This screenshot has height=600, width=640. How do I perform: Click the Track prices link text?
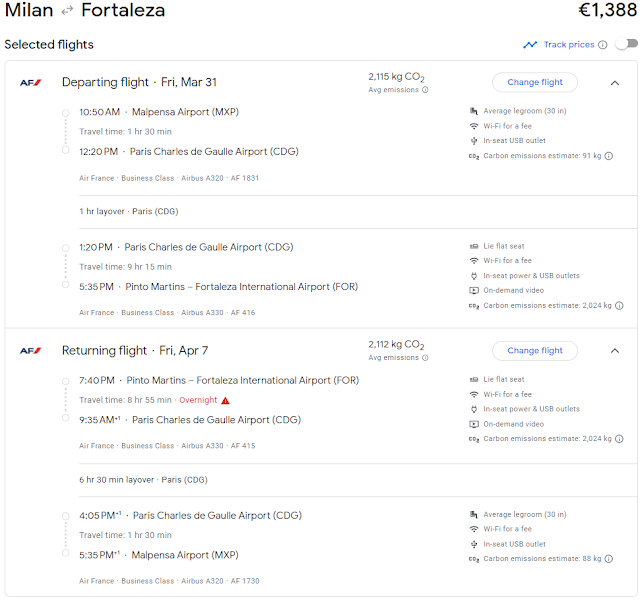pyautogui.click(x=569, y=44)
